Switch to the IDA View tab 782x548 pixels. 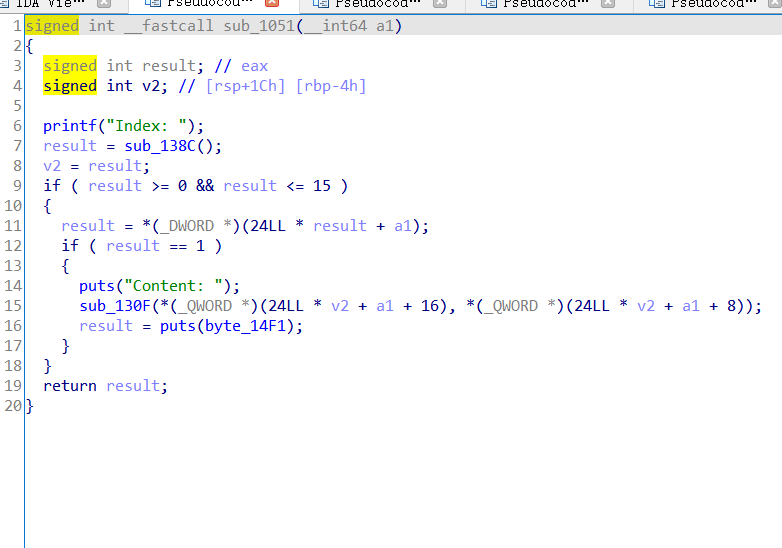50,4
